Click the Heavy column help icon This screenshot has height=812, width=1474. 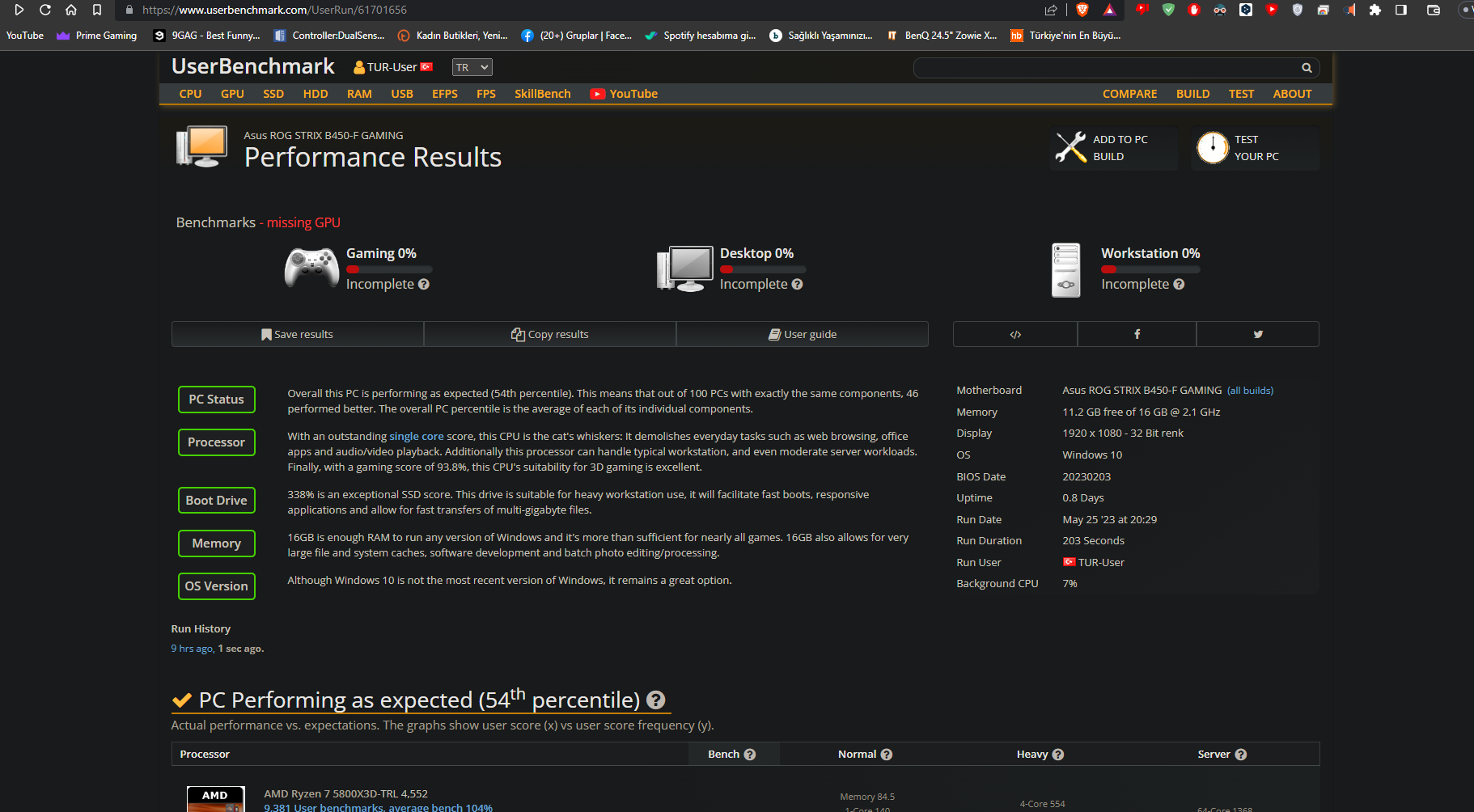click(1058, 755)
